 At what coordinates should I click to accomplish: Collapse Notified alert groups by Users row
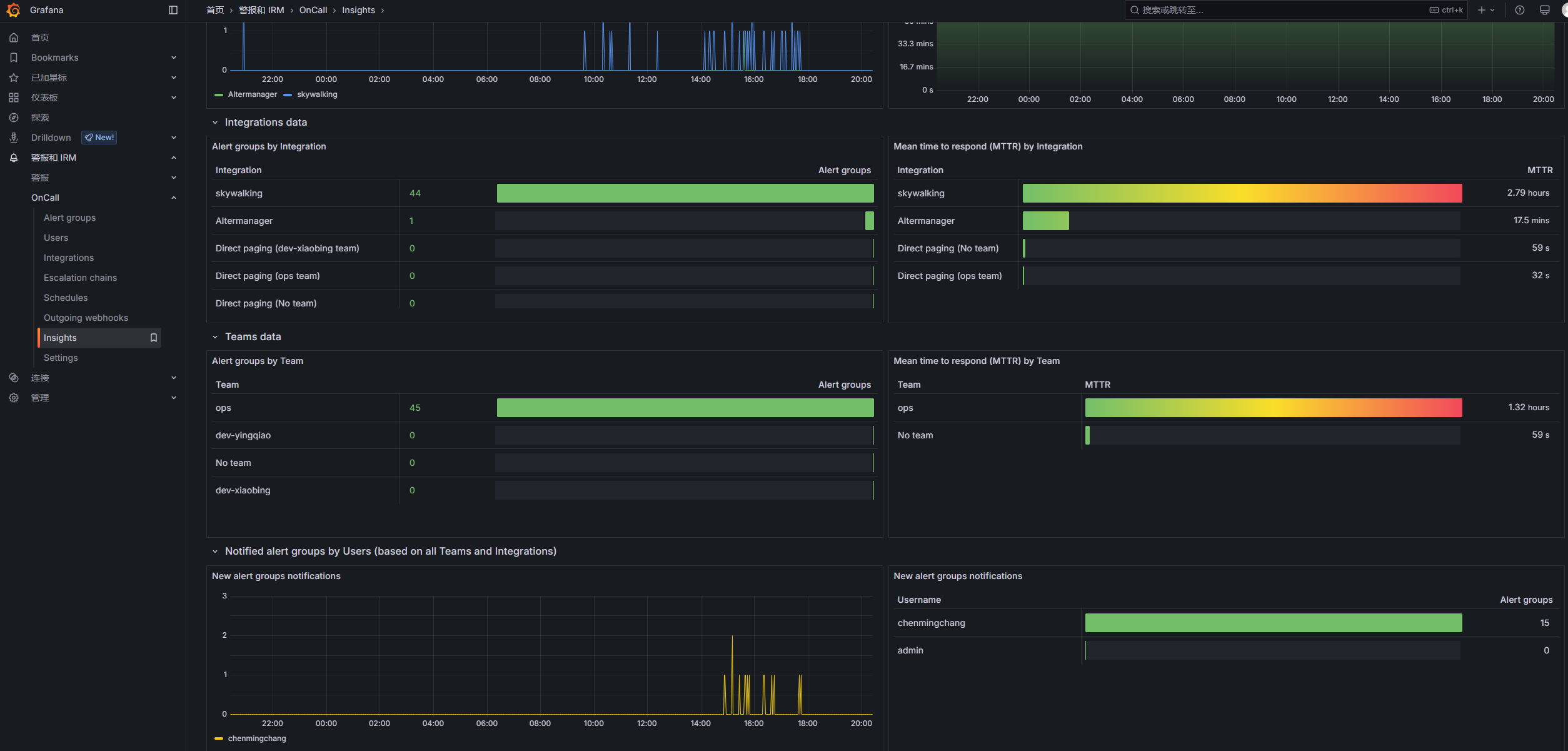[x=215, y=552]
